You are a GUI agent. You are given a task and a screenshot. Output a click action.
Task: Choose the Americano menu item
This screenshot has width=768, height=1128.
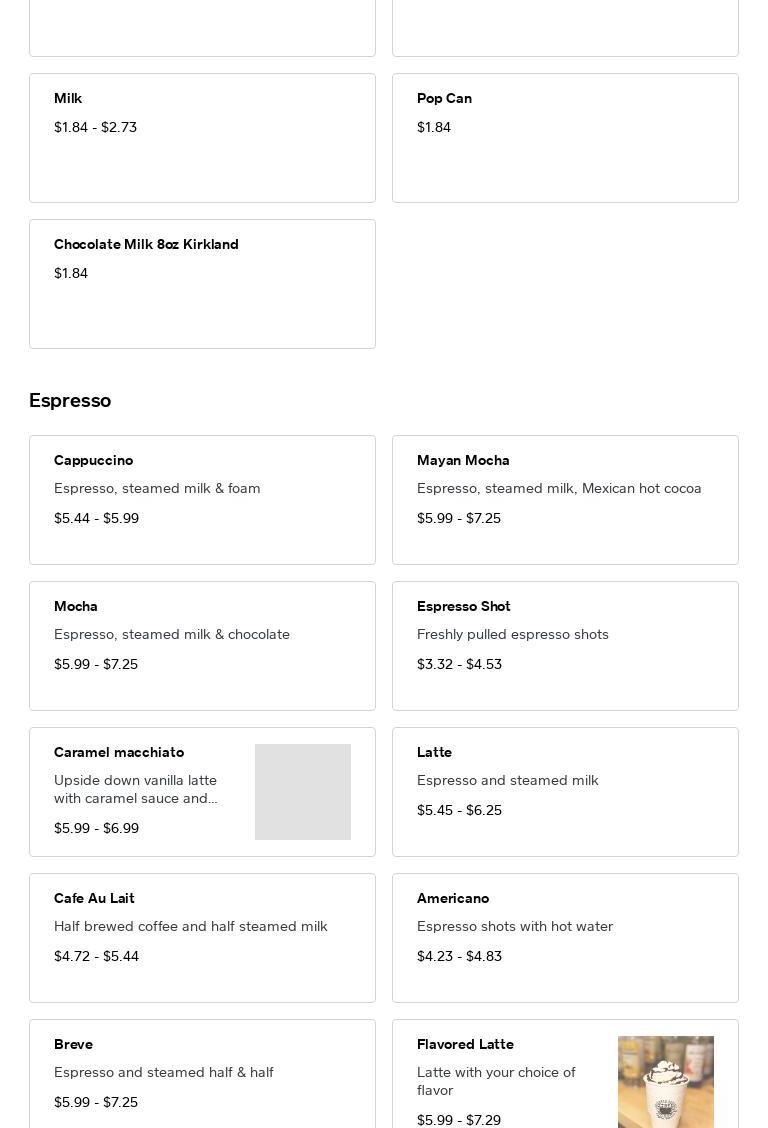[x=565, y=938]
